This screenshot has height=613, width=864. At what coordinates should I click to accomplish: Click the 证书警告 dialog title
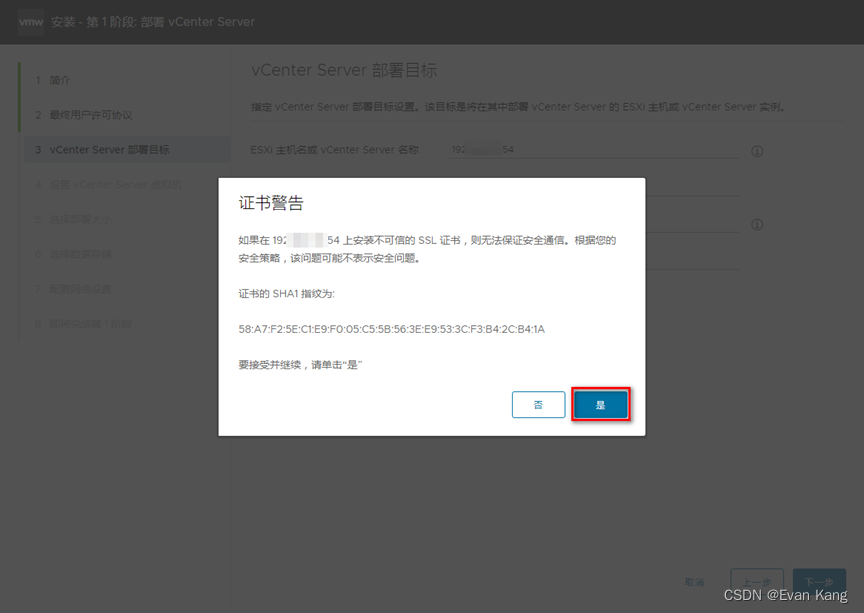point(271,203)
